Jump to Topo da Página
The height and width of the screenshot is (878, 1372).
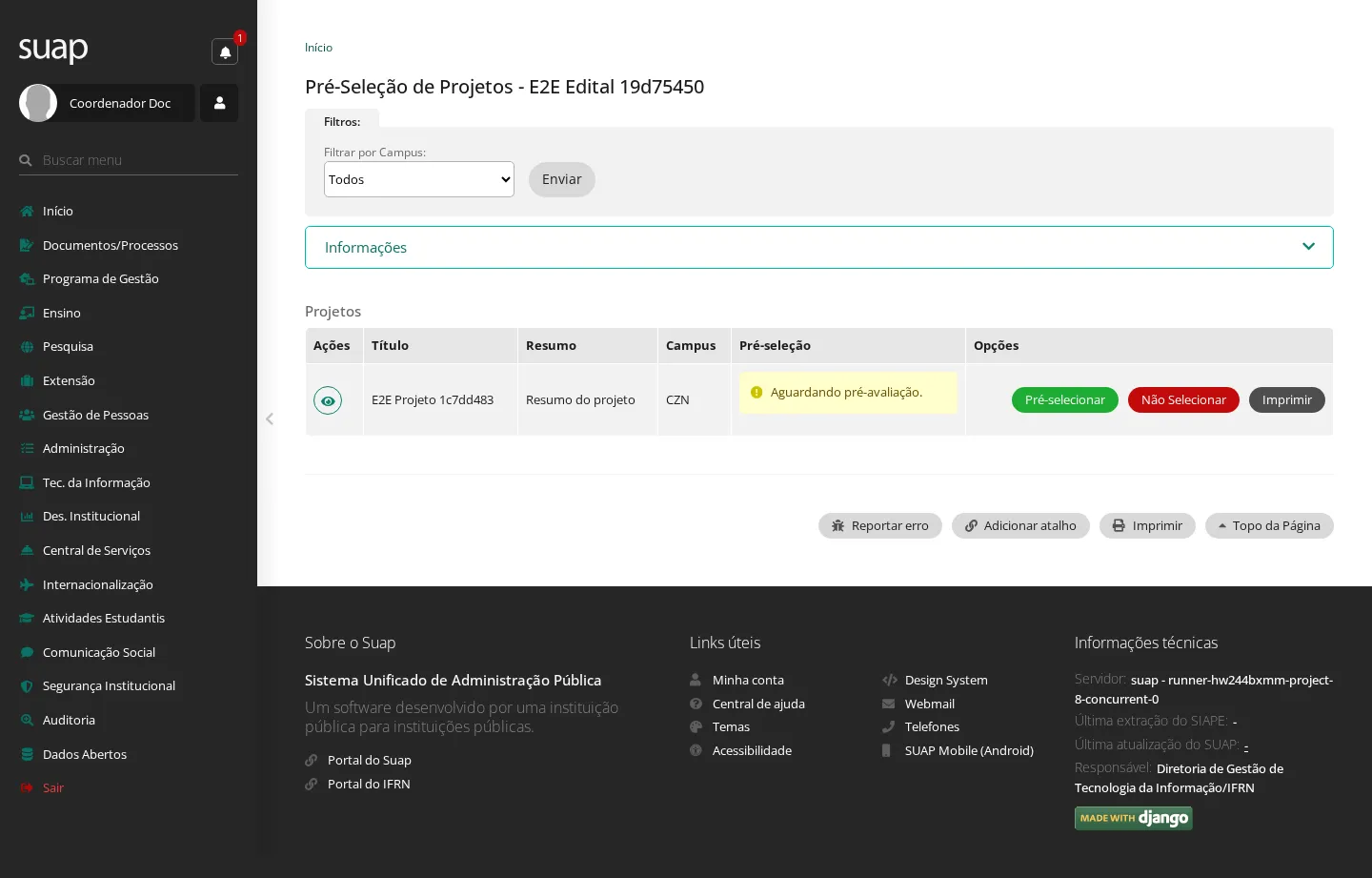[1269, 525]
